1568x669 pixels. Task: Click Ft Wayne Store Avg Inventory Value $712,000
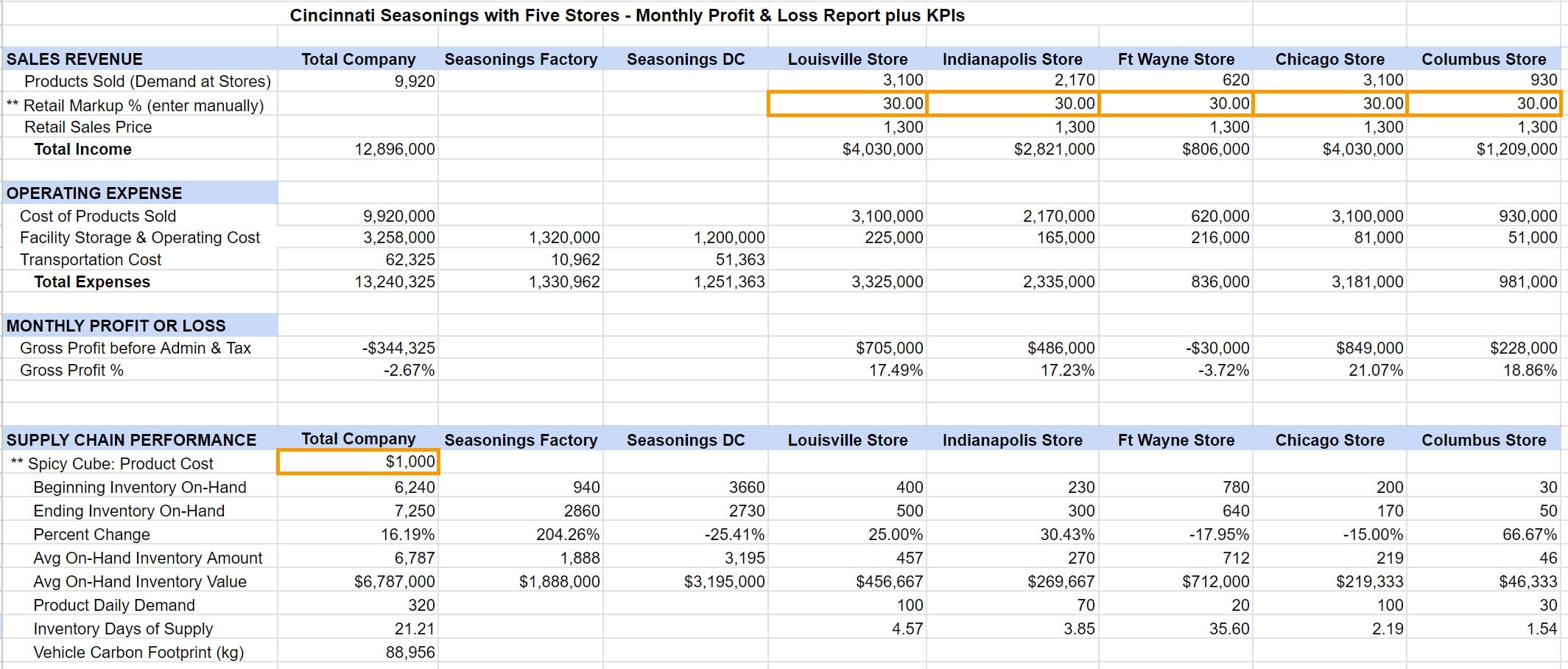pos(1216,581)
